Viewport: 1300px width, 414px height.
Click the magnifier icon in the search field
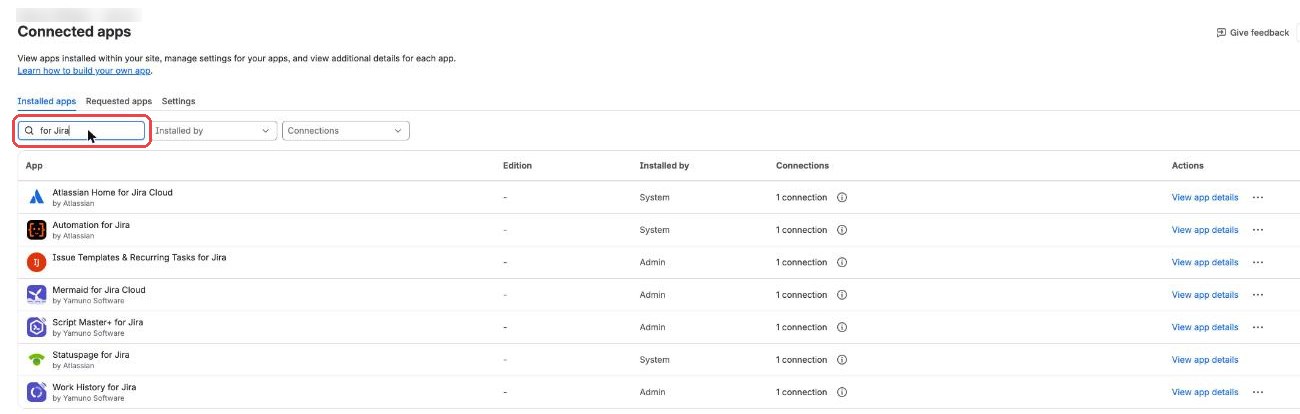pyautogui.click(x=30, y=131)
